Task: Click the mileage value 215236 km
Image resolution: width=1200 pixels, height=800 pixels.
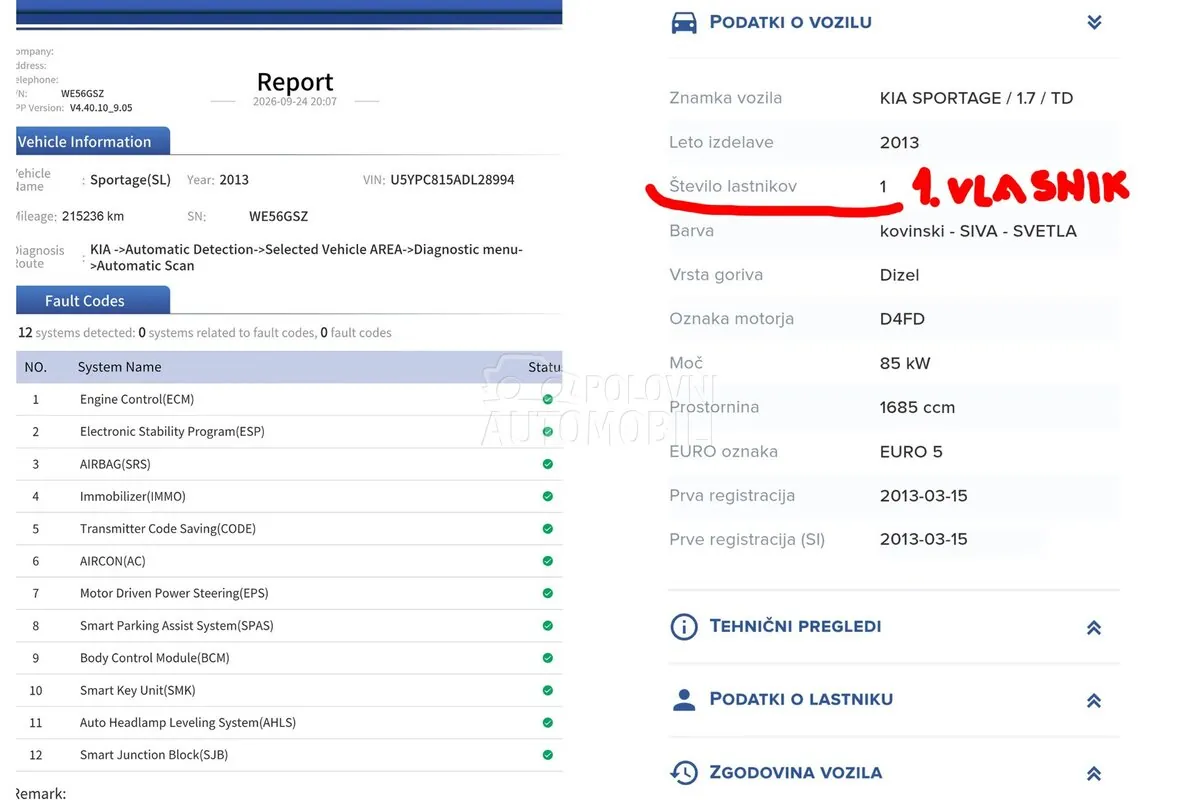Action: tap(93, 216)
